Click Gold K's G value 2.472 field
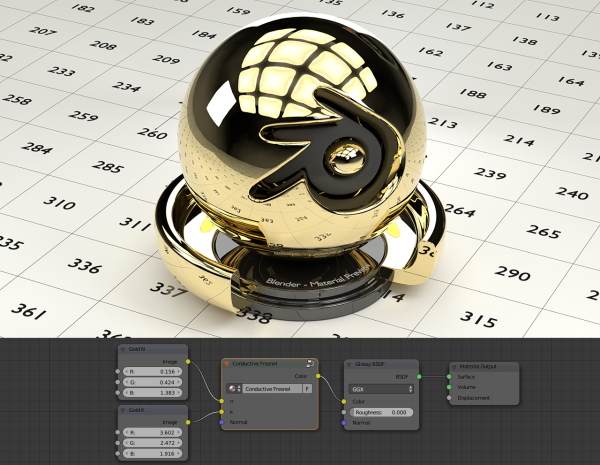The width and height of the screenshot is (600, 465). pos(152,443)
